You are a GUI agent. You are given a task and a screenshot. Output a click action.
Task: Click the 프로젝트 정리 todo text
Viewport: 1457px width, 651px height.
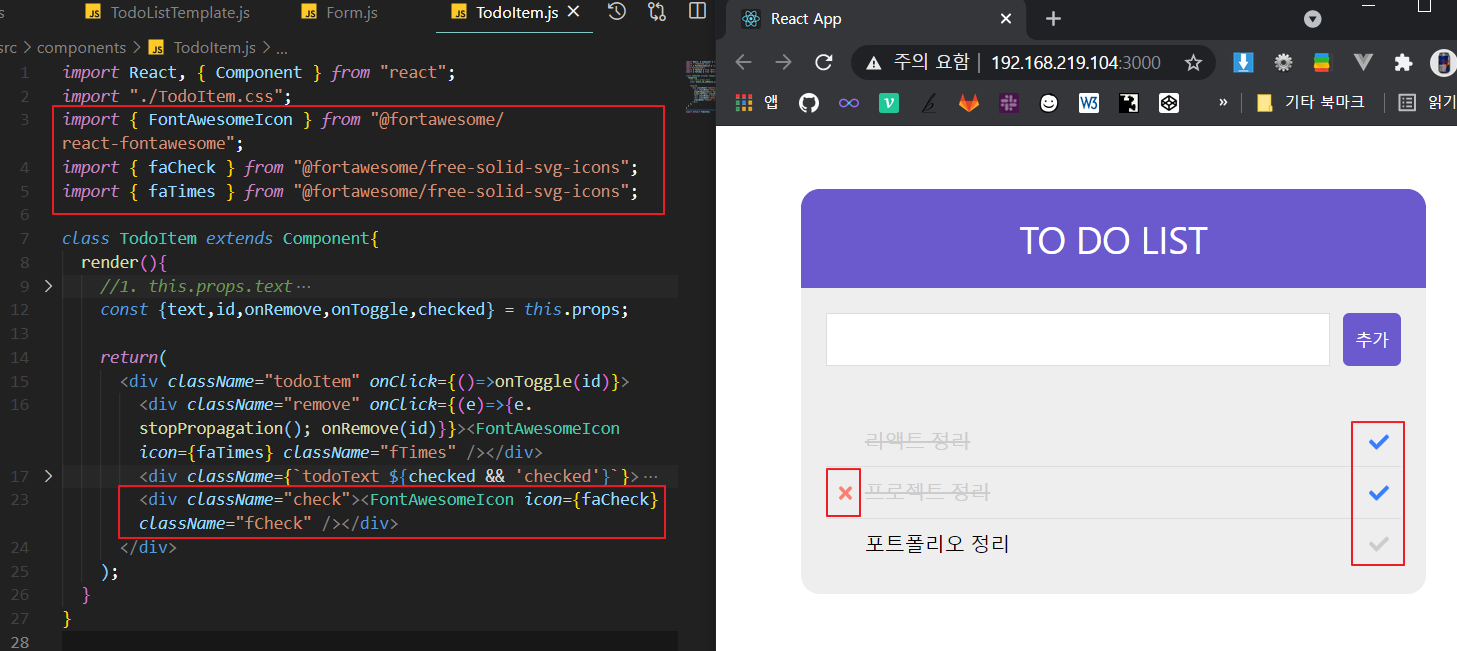pyautogui.click(x=927, y=493)
